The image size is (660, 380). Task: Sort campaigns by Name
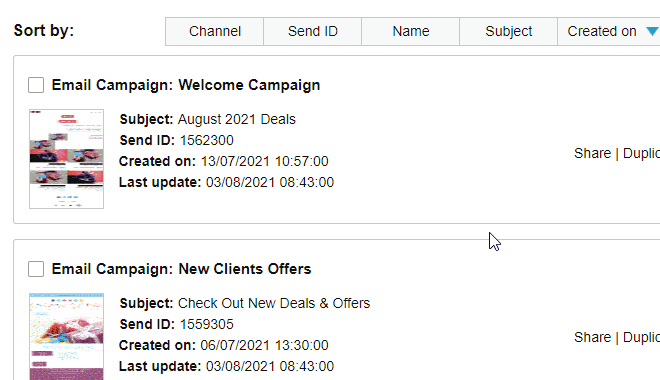[411, 32]
